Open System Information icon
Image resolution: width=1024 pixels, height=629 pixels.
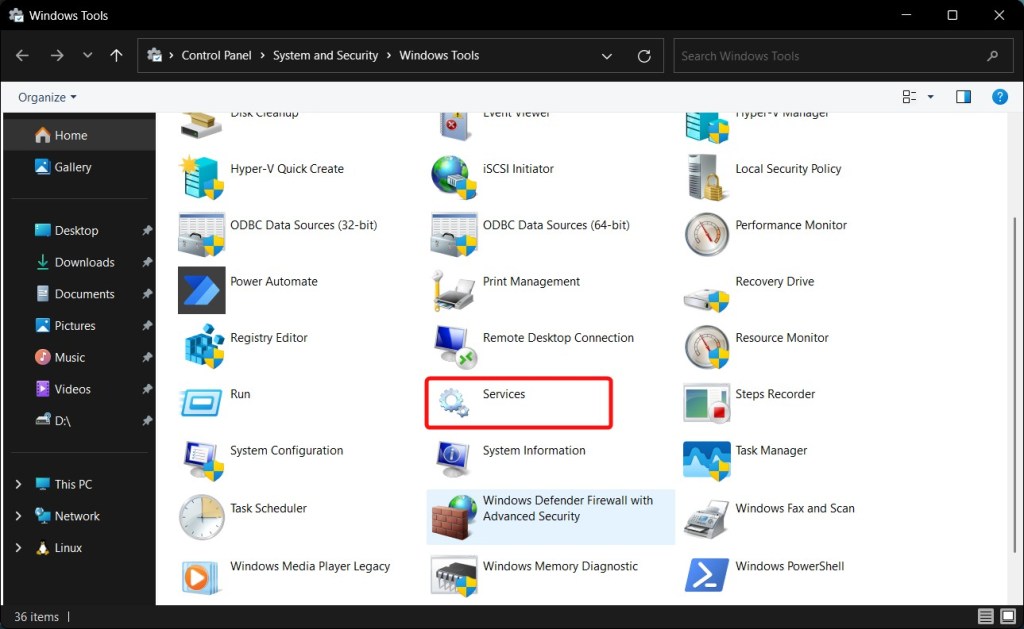pyautogui.click(x=453, y=459)
